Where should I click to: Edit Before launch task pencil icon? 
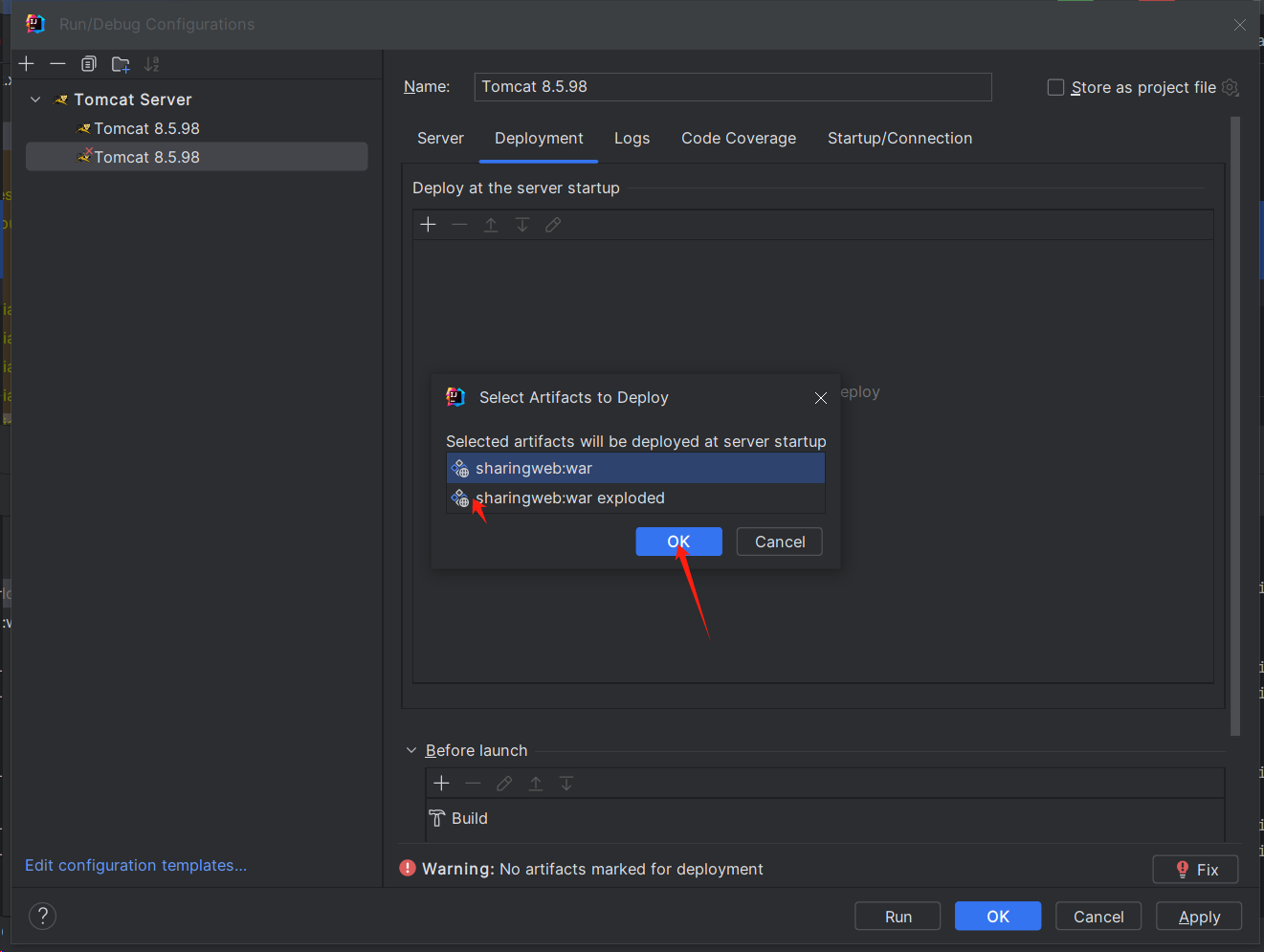pyautogui.click(x=504, y=783)
